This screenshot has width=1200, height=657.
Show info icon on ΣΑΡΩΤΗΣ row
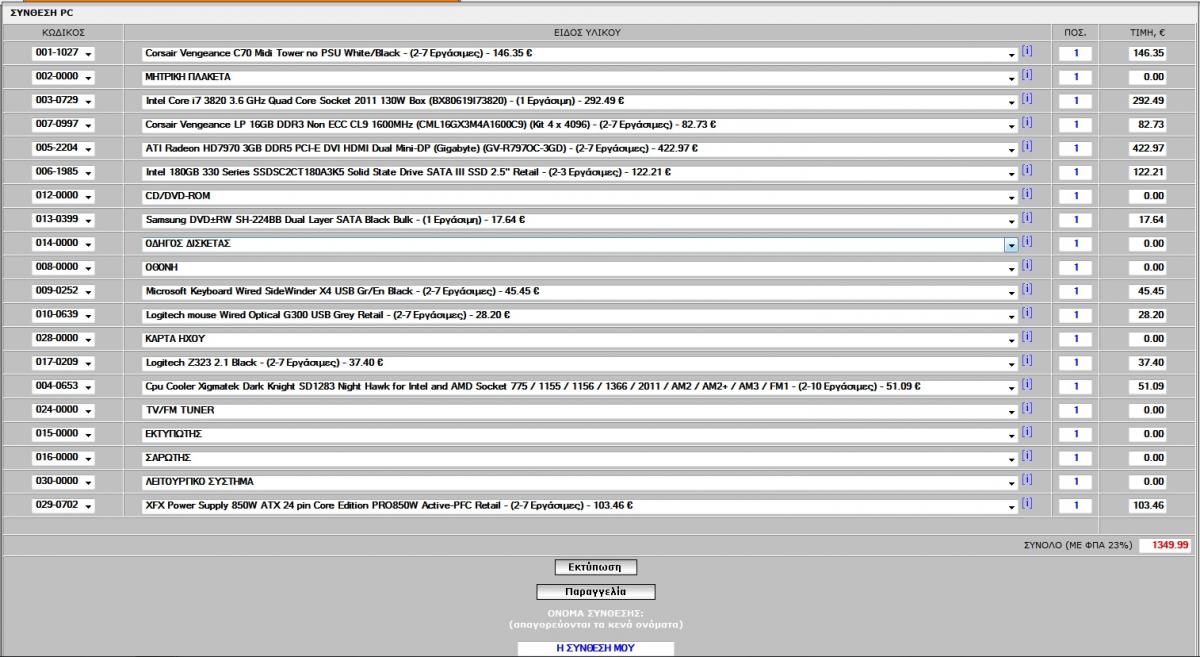coord(1026,457)
